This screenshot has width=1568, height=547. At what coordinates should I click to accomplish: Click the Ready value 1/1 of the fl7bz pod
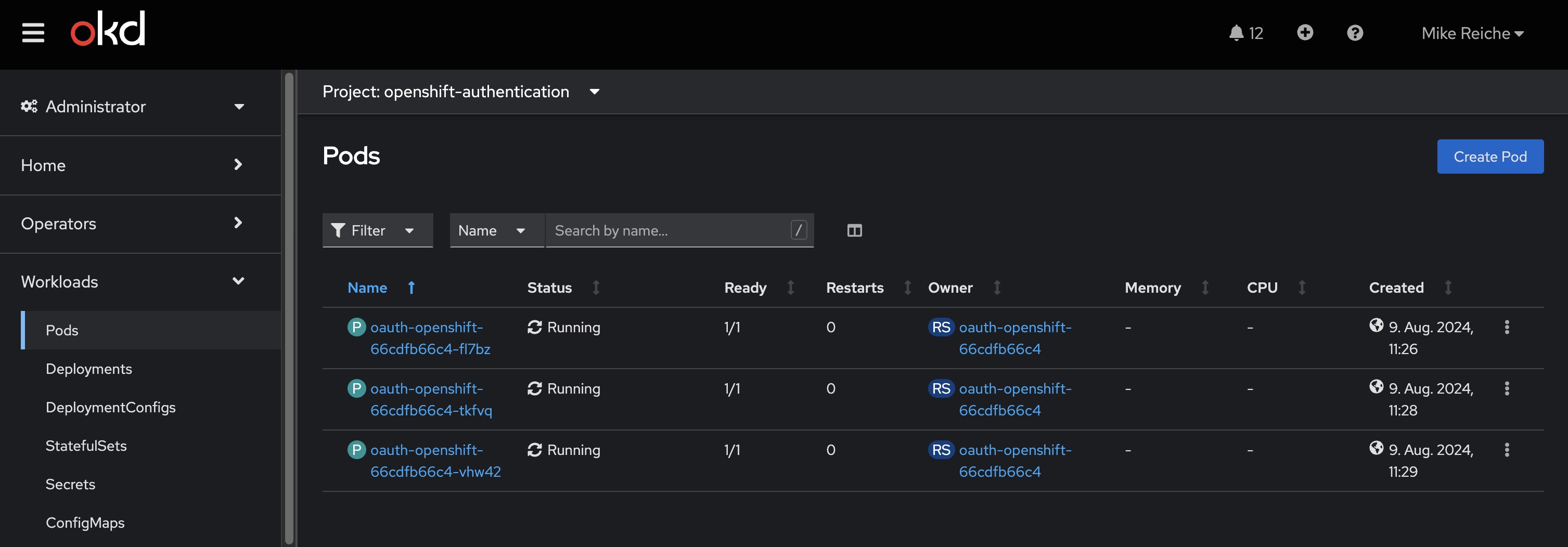tap(732, 328)
